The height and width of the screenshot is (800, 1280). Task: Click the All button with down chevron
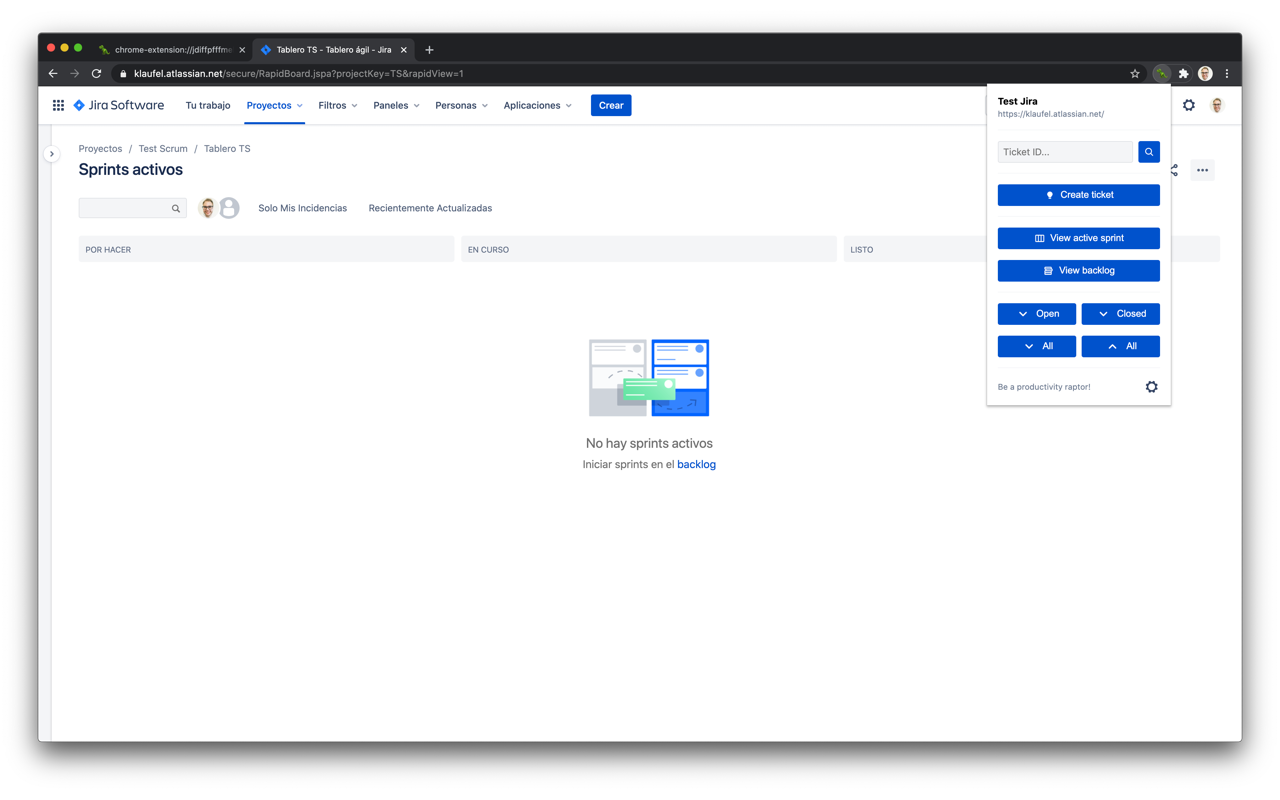1037,346
